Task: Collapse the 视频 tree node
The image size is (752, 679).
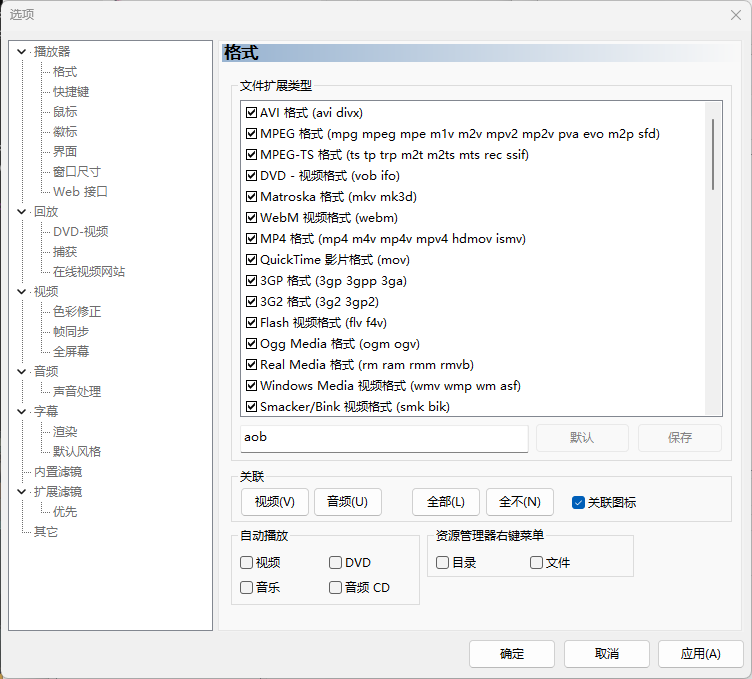Action: coord(21,292)
